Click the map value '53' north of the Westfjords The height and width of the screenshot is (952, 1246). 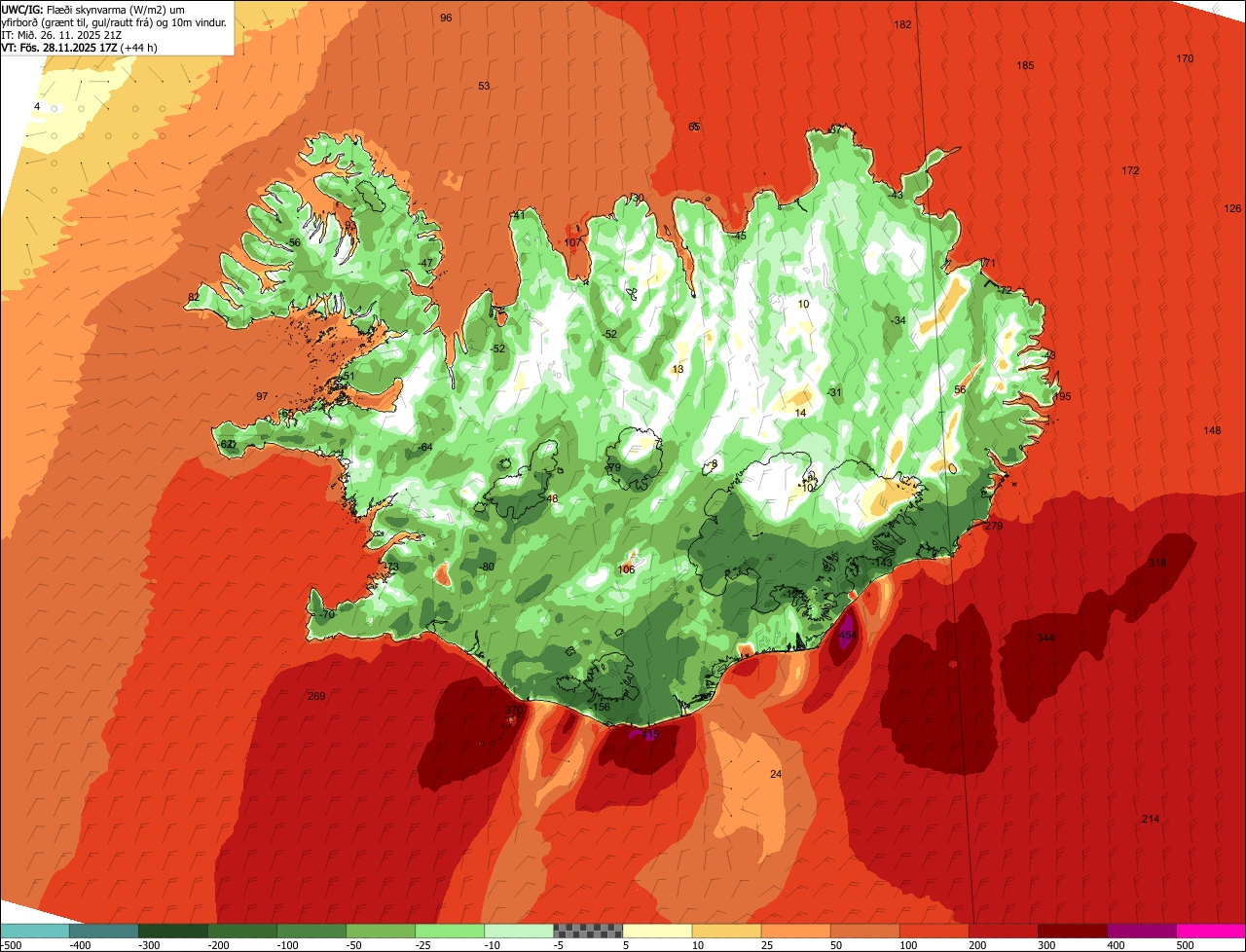coord(484,86)
